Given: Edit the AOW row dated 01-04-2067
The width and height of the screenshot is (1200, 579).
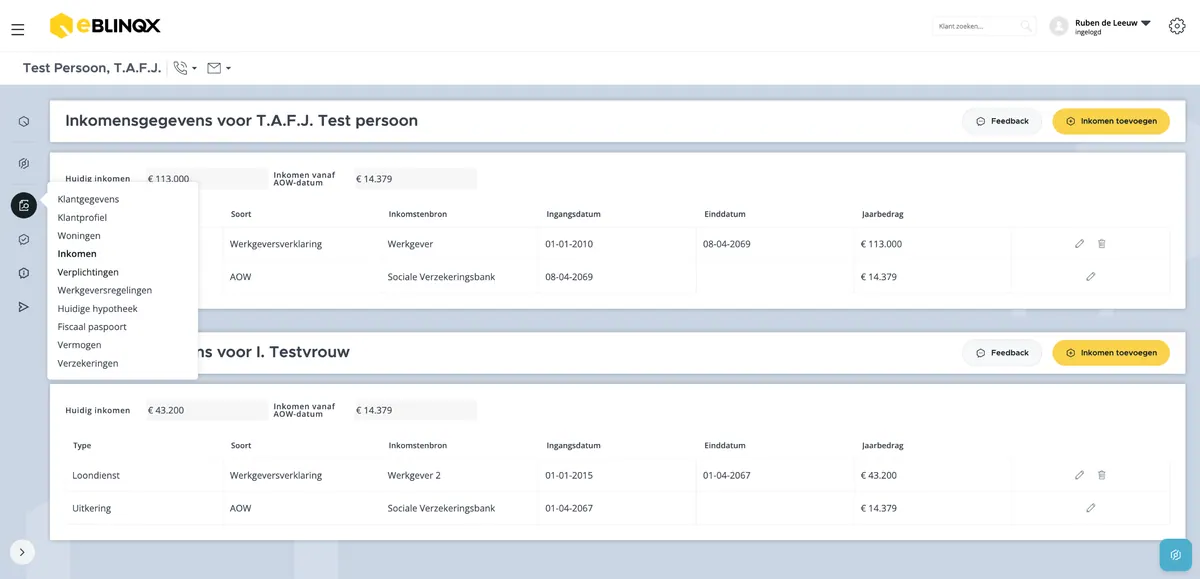Looking at the screenshot, I should 1090,508.
